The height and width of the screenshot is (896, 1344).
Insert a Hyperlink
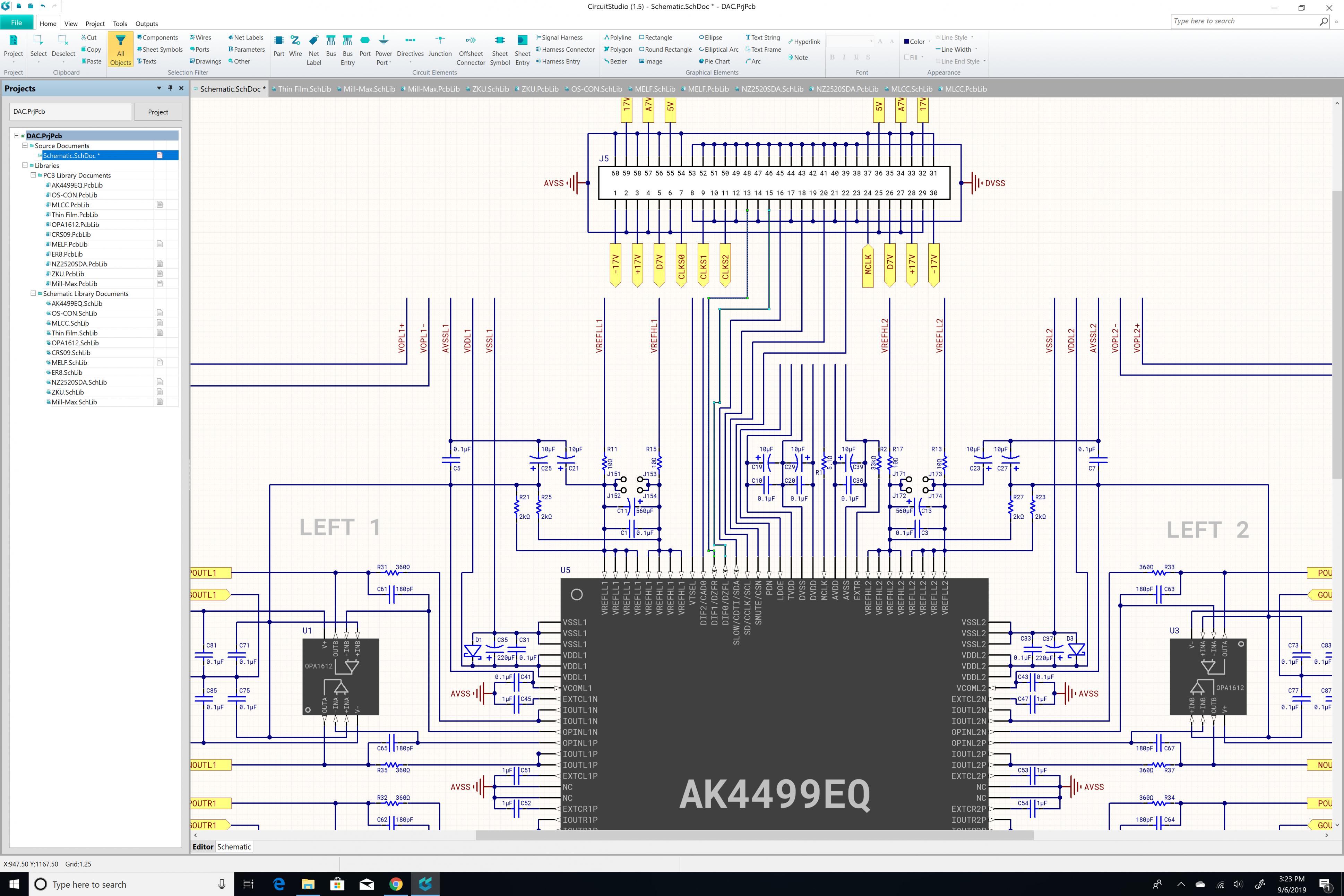(804, 42)
